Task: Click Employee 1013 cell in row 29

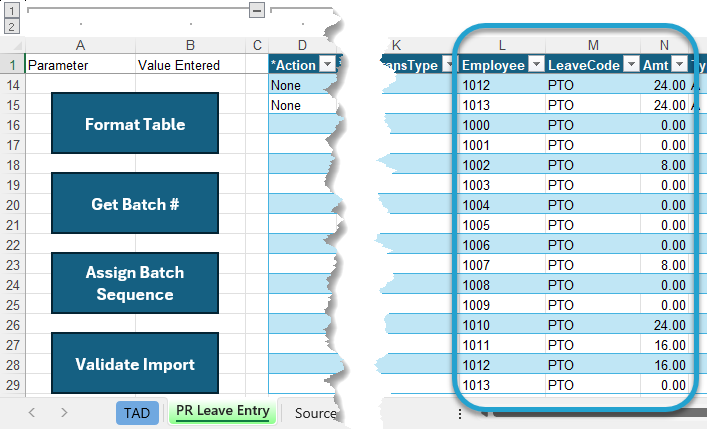Action: point(501,385)
